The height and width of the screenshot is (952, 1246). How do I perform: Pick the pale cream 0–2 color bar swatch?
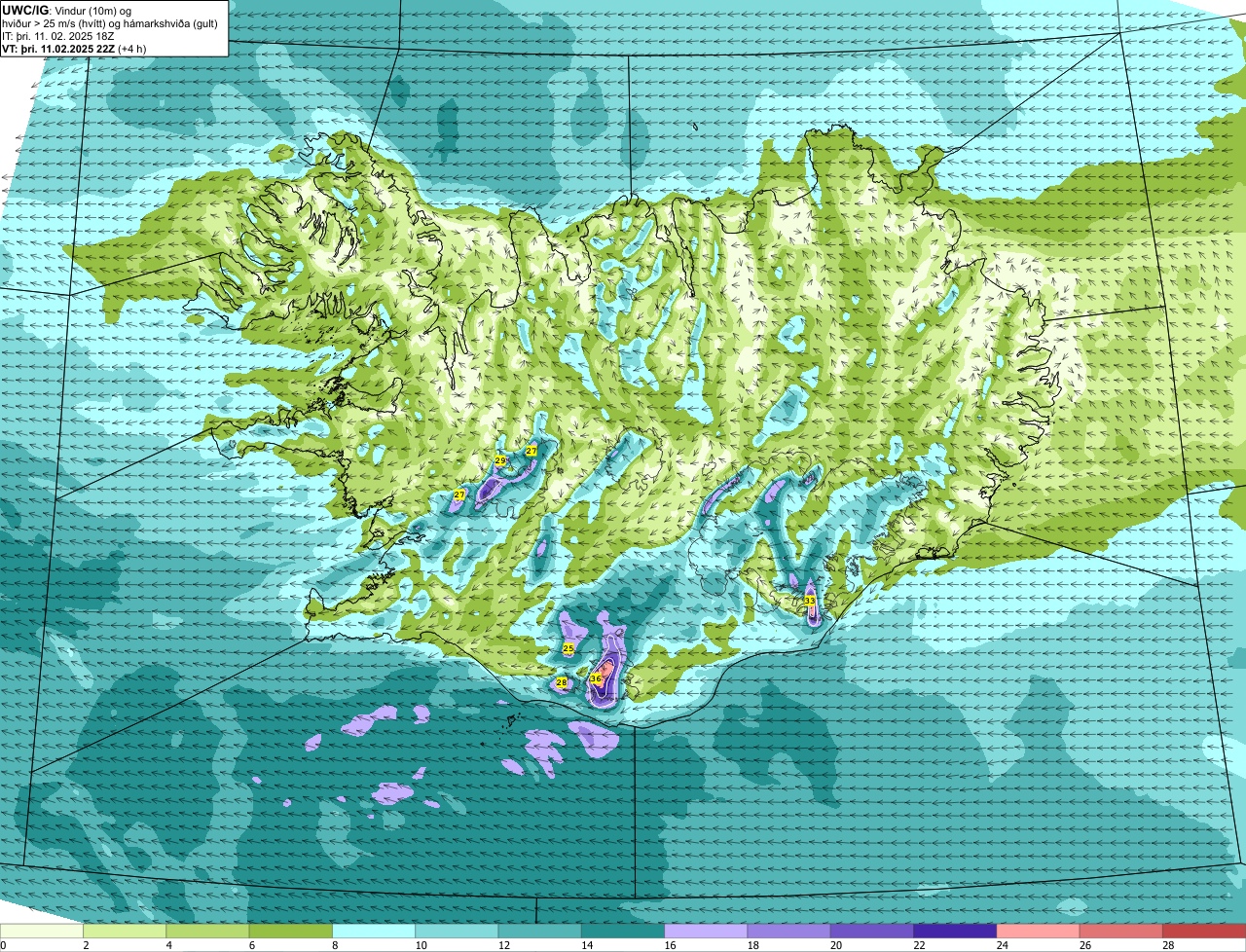pos(42,931)
